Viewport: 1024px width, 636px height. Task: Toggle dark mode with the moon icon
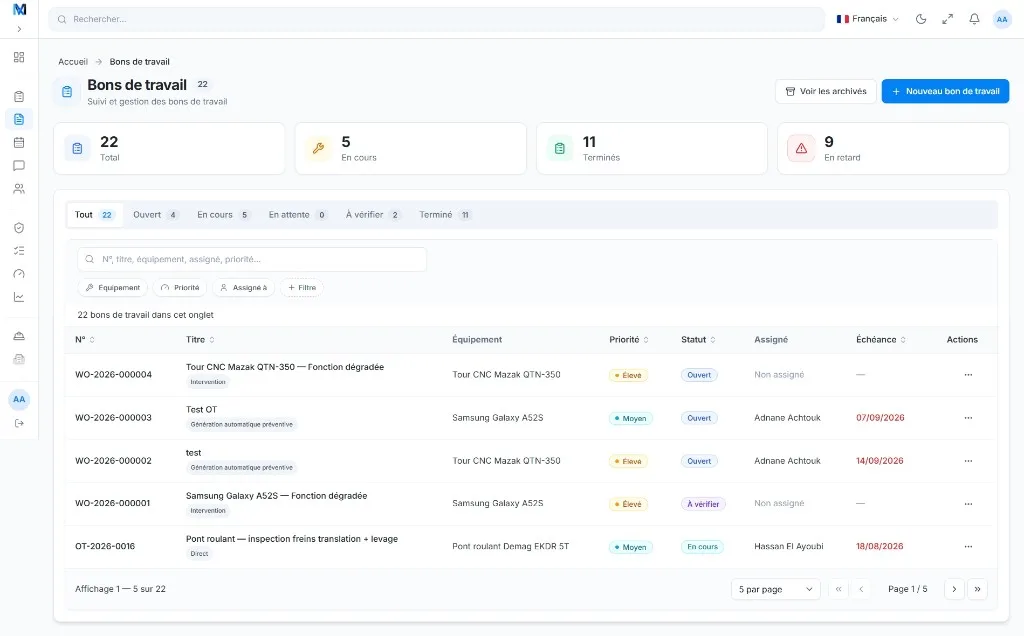pos(921,19)
